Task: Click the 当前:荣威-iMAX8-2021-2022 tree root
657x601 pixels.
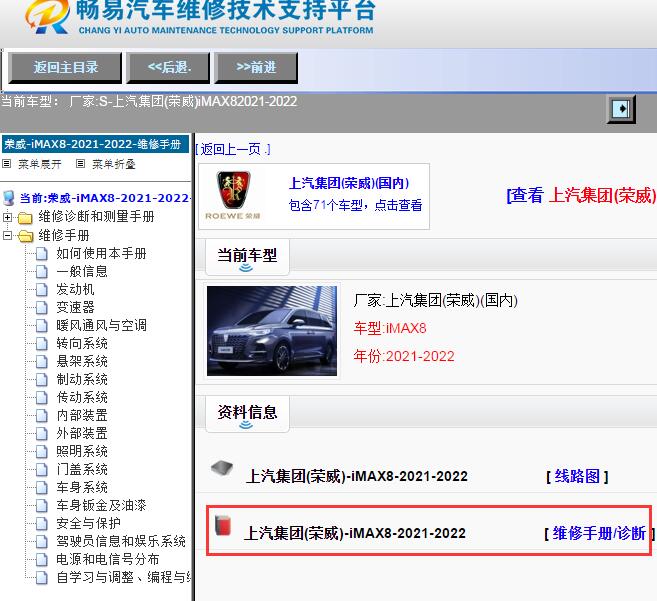Action: point(105,198)
